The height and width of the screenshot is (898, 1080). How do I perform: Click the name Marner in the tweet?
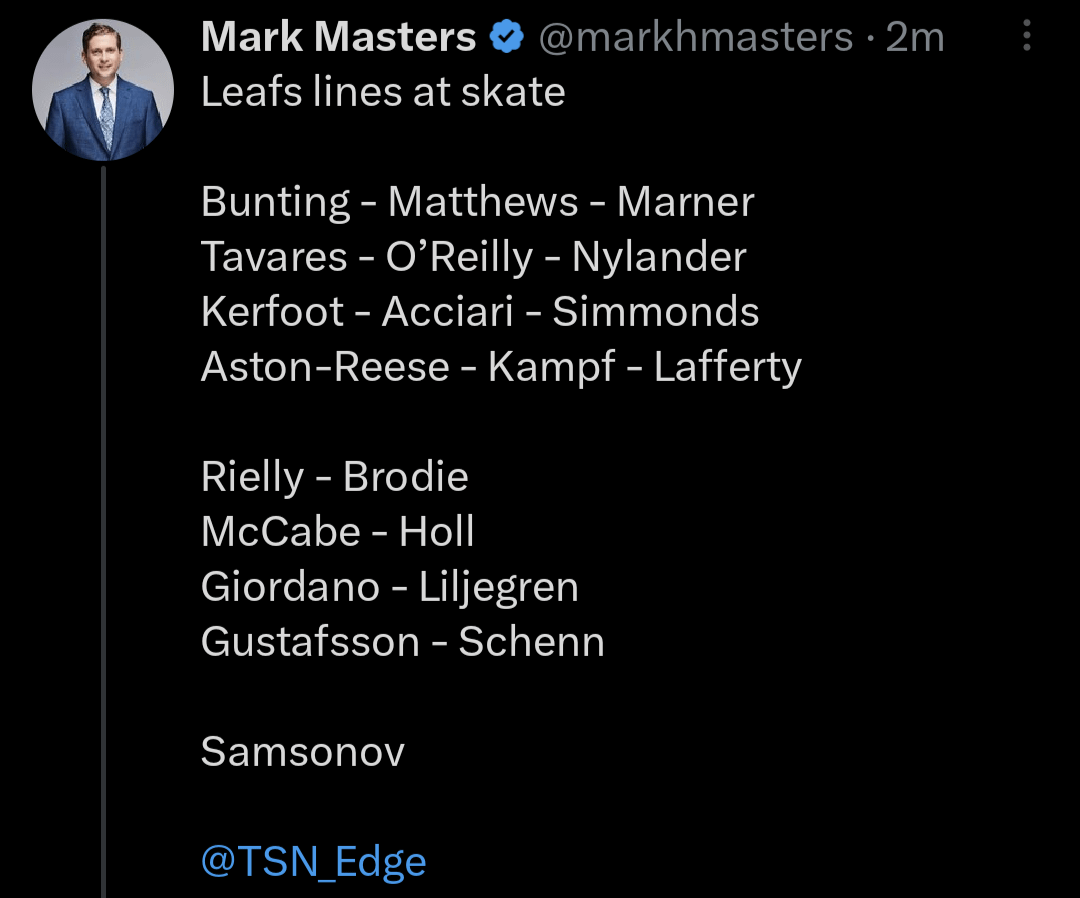(x=685, y=202)
